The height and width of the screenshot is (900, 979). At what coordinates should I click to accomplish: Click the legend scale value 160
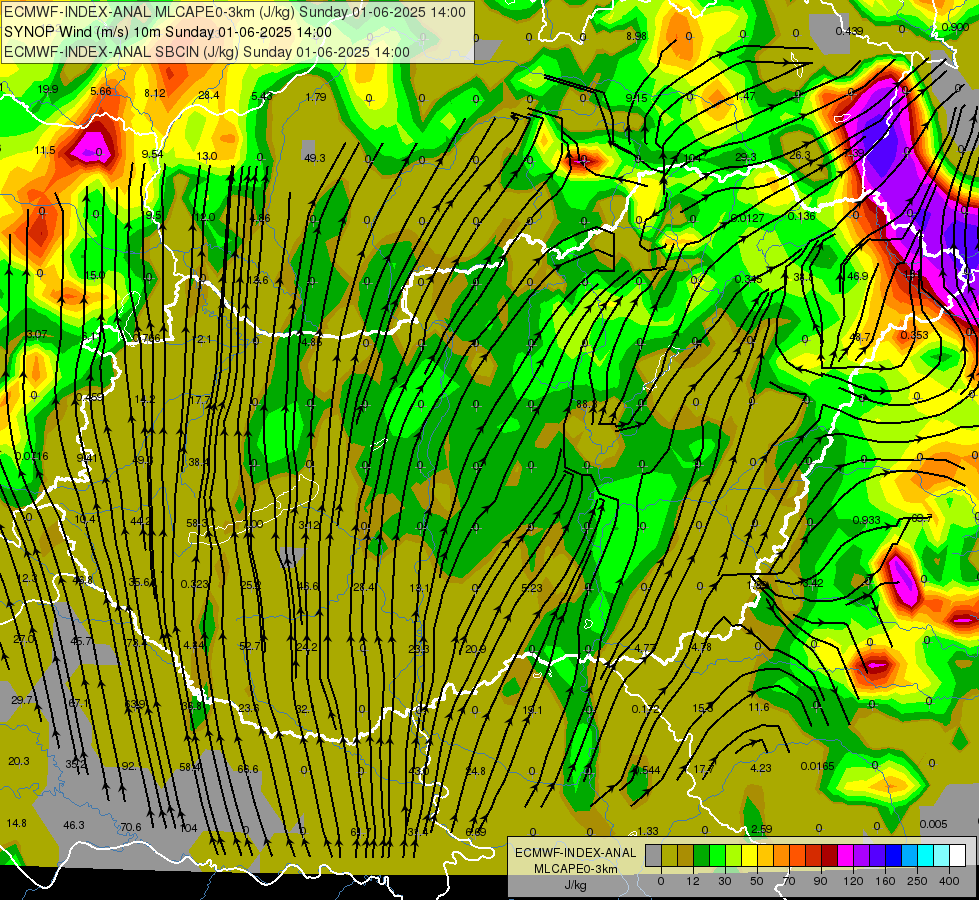tap(885, 881)
